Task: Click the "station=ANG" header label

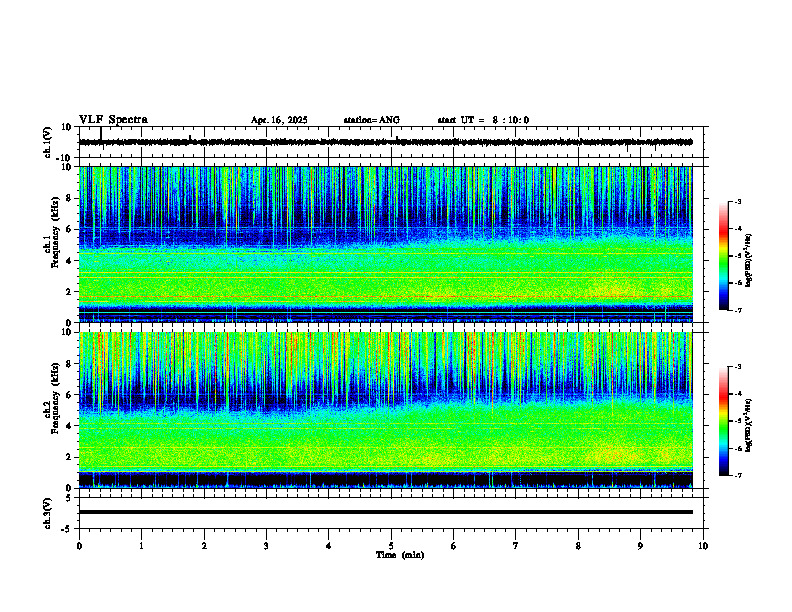Action: point(372,120)
